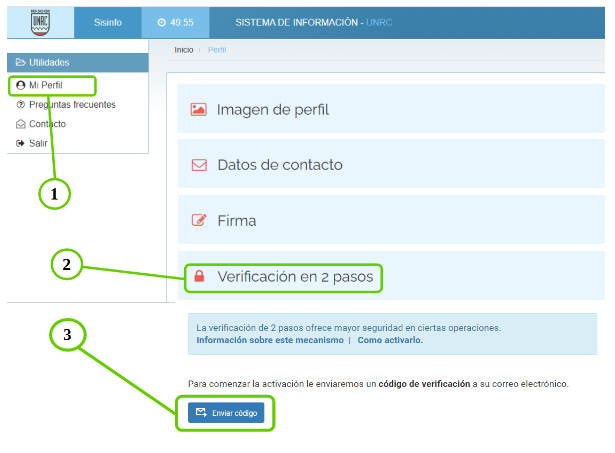Click the user icon beside Mi Perfil
Screen dimensions: 615x453
(20, 85)
